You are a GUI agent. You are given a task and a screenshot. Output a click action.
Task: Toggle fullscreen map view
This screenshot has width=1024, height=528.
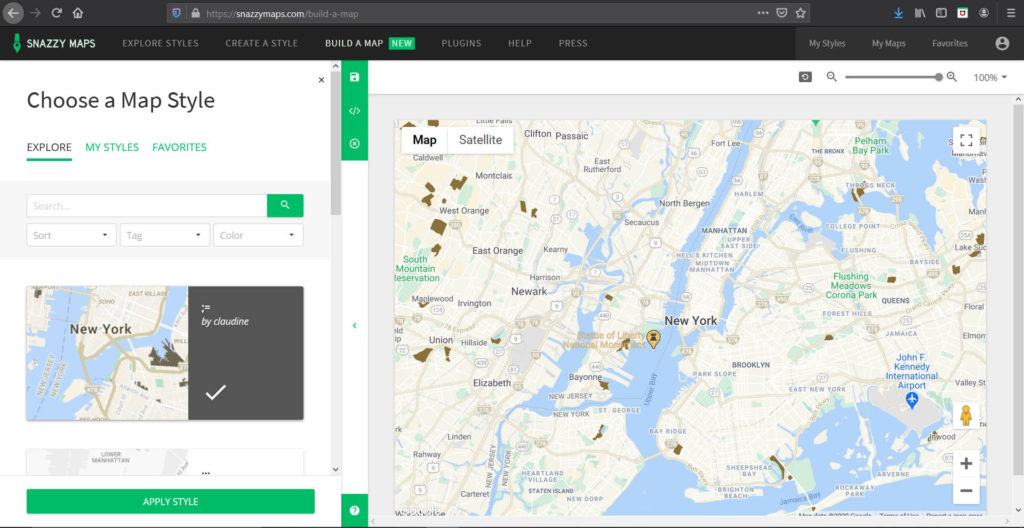click(x=966, y=140)
